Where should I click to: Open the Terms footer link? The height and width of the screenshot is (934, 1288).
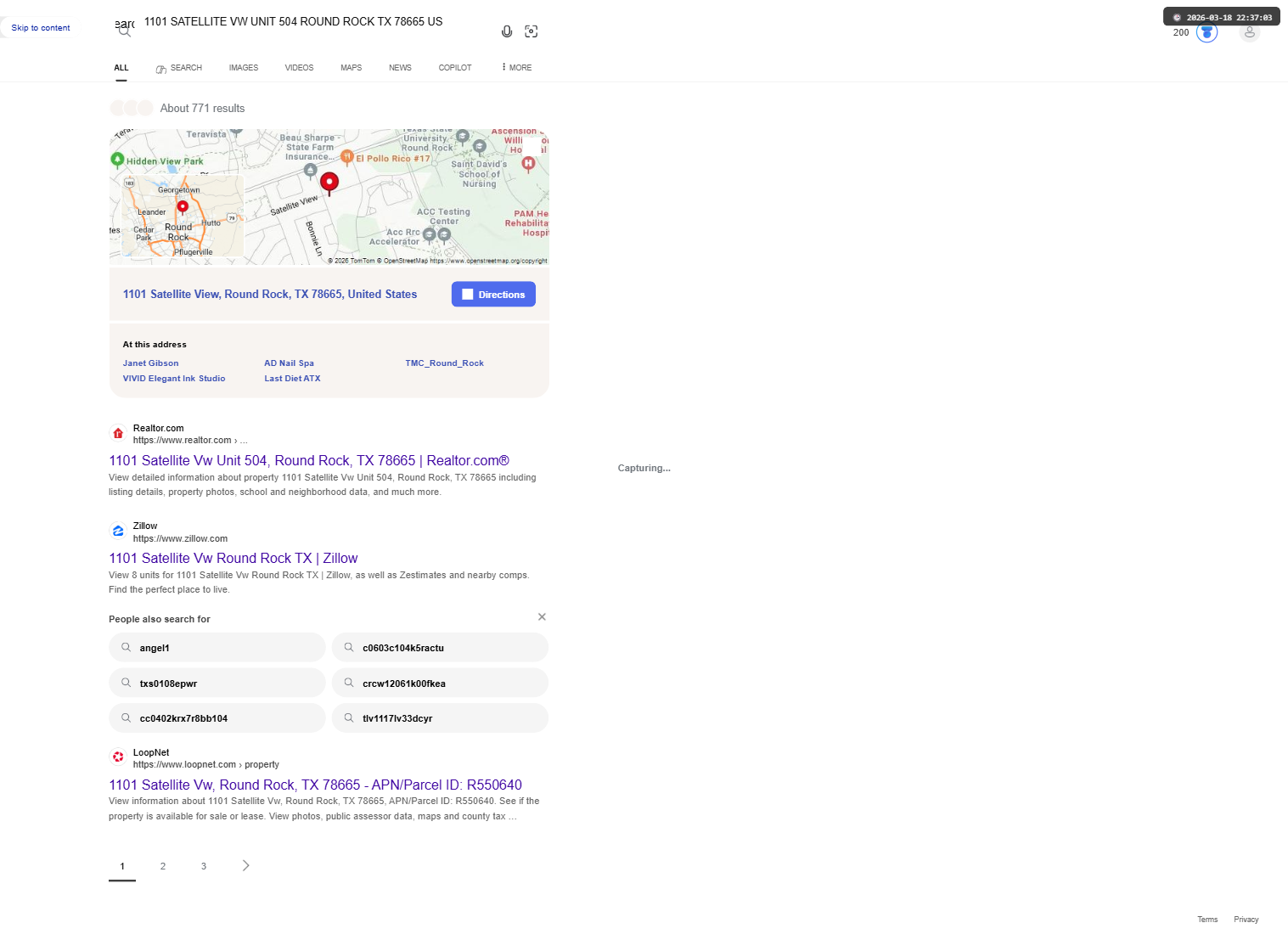1207,920
